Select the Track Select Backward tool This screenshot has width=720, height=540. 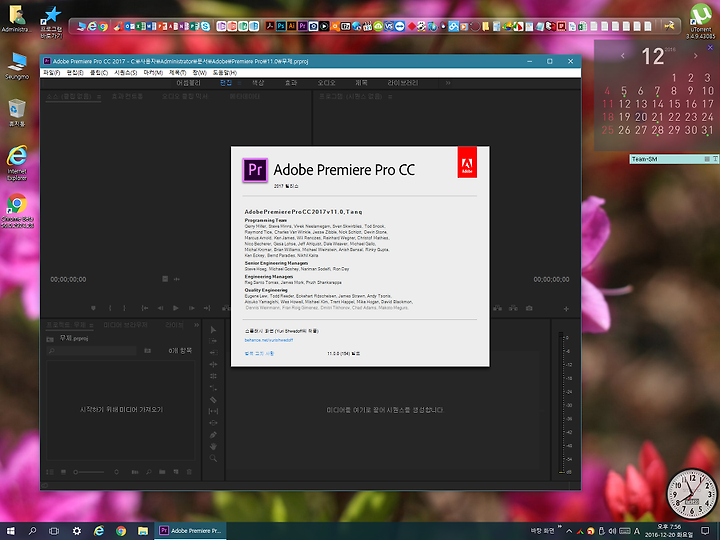(213, 353)
